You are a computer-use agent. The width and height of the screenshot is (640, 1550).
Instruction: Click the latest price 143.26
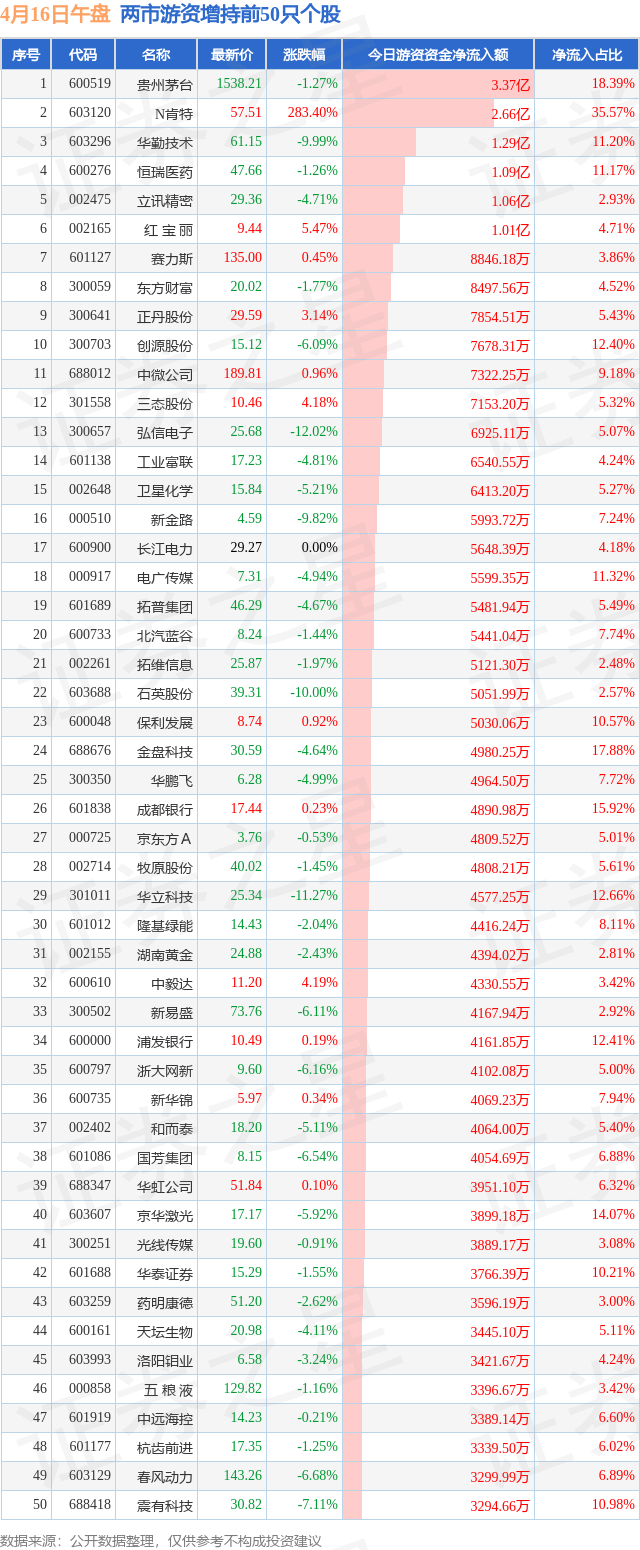[242, 1476]
